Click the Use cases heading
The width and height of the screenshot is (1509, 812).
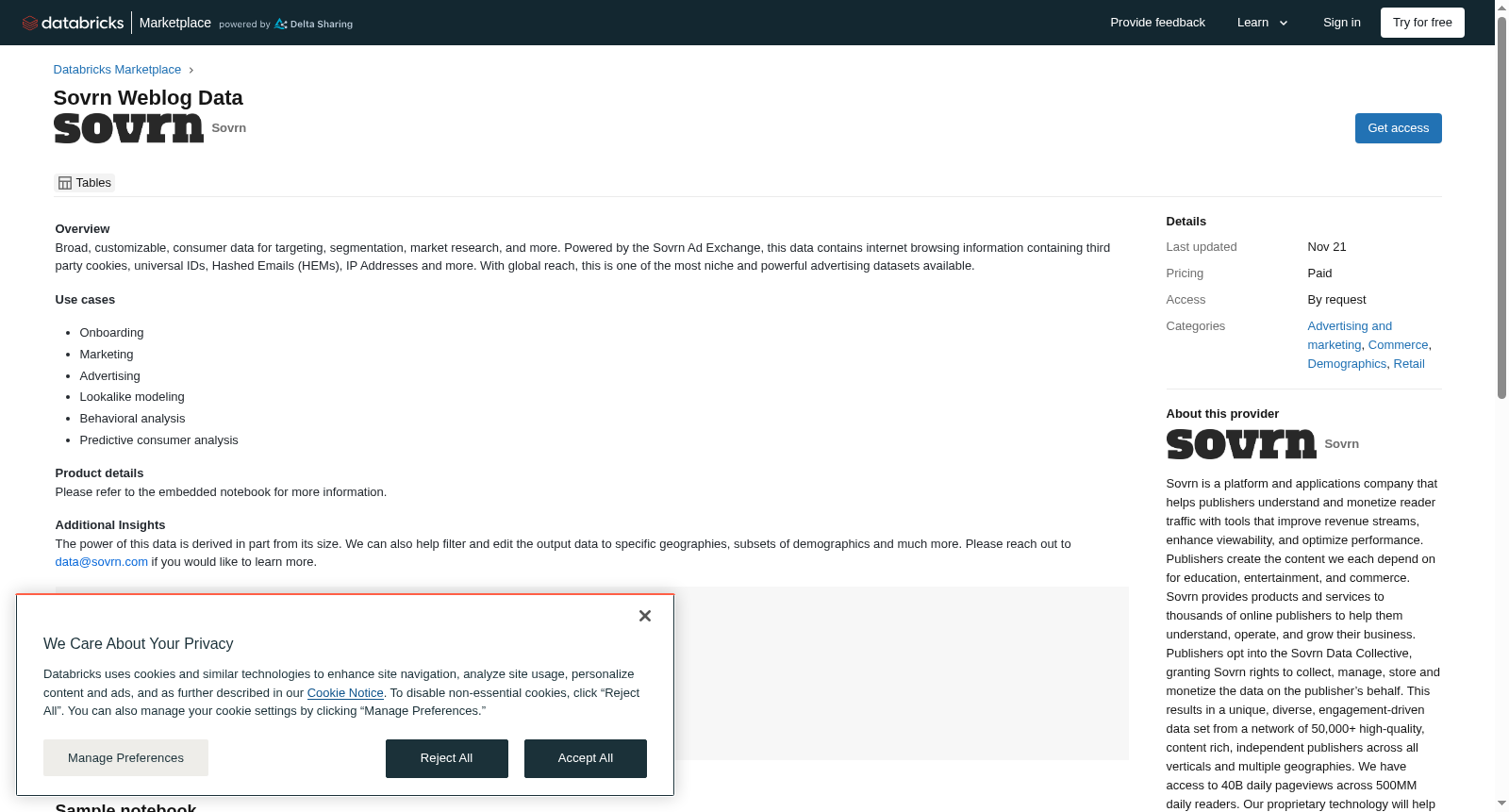click(x=85, y=300)
